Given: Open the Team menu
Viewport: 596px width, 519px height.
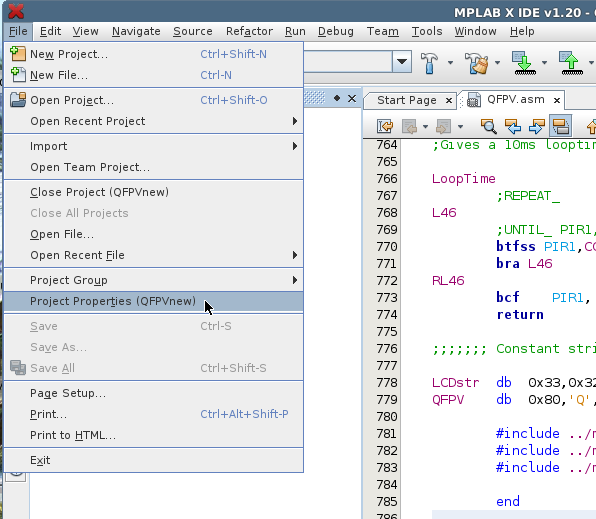Looking at the screenshot, I should click(383, 31).
